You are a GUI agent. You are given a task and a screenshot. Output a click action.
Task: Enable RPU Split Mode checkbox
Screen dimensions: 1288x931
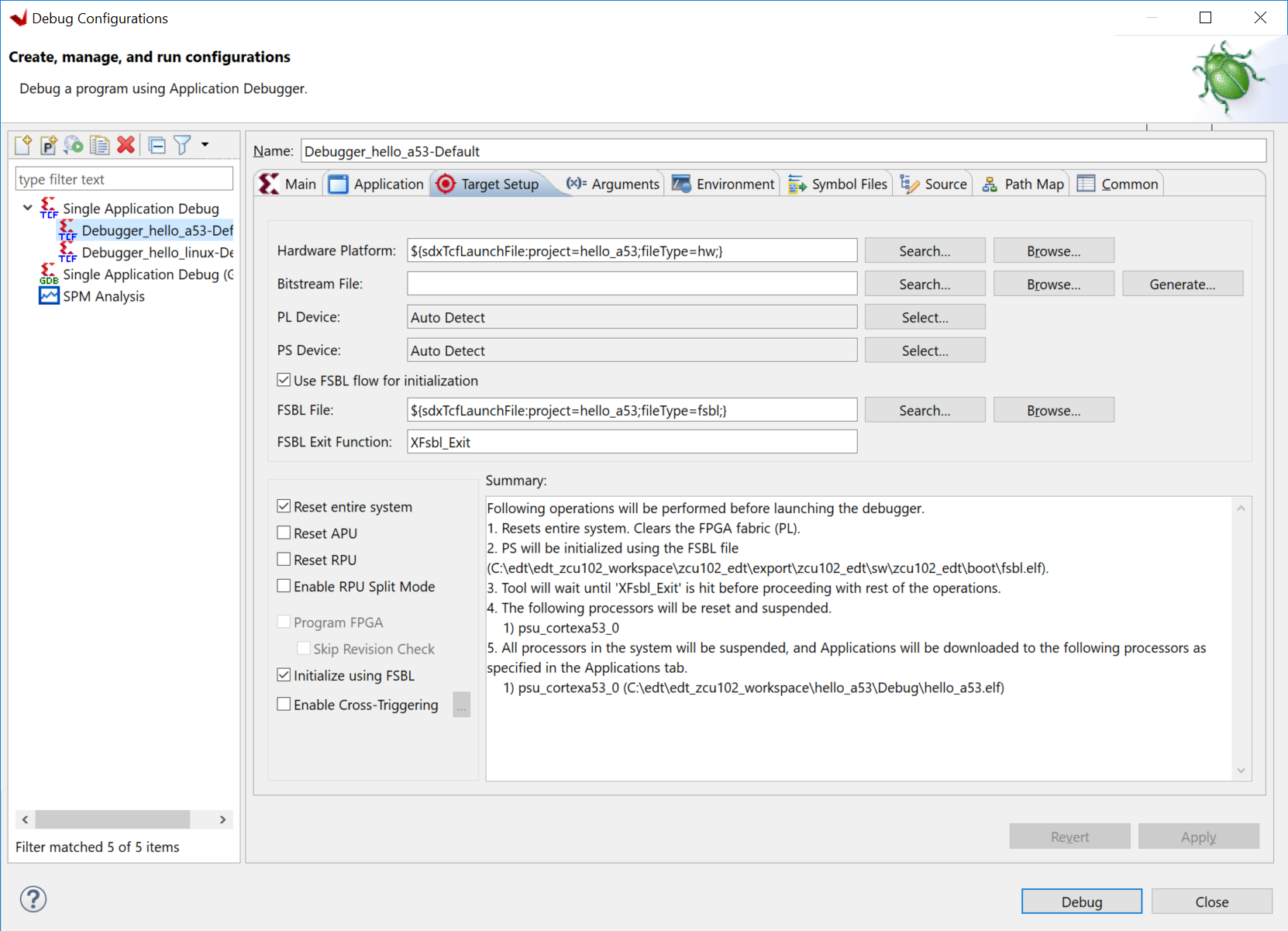[x=284, y=586]
